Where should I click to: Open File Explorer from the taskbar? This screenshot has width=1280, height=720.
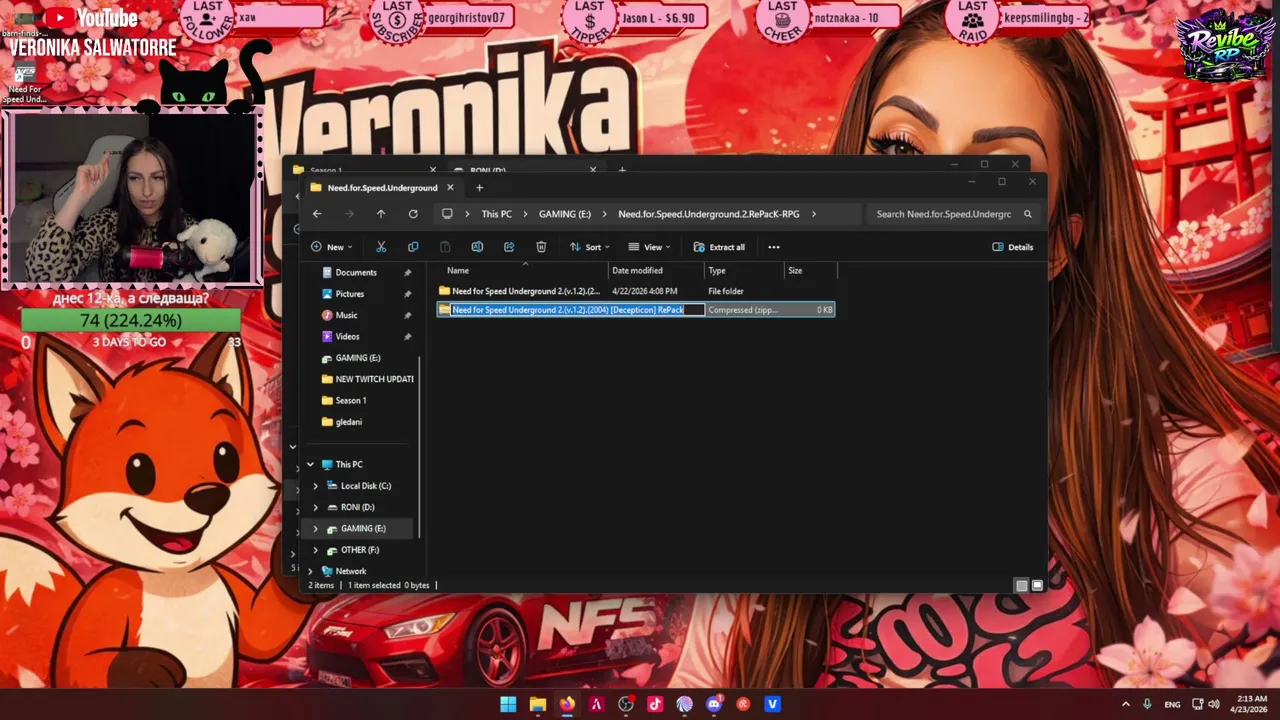(x=538, y=704)
